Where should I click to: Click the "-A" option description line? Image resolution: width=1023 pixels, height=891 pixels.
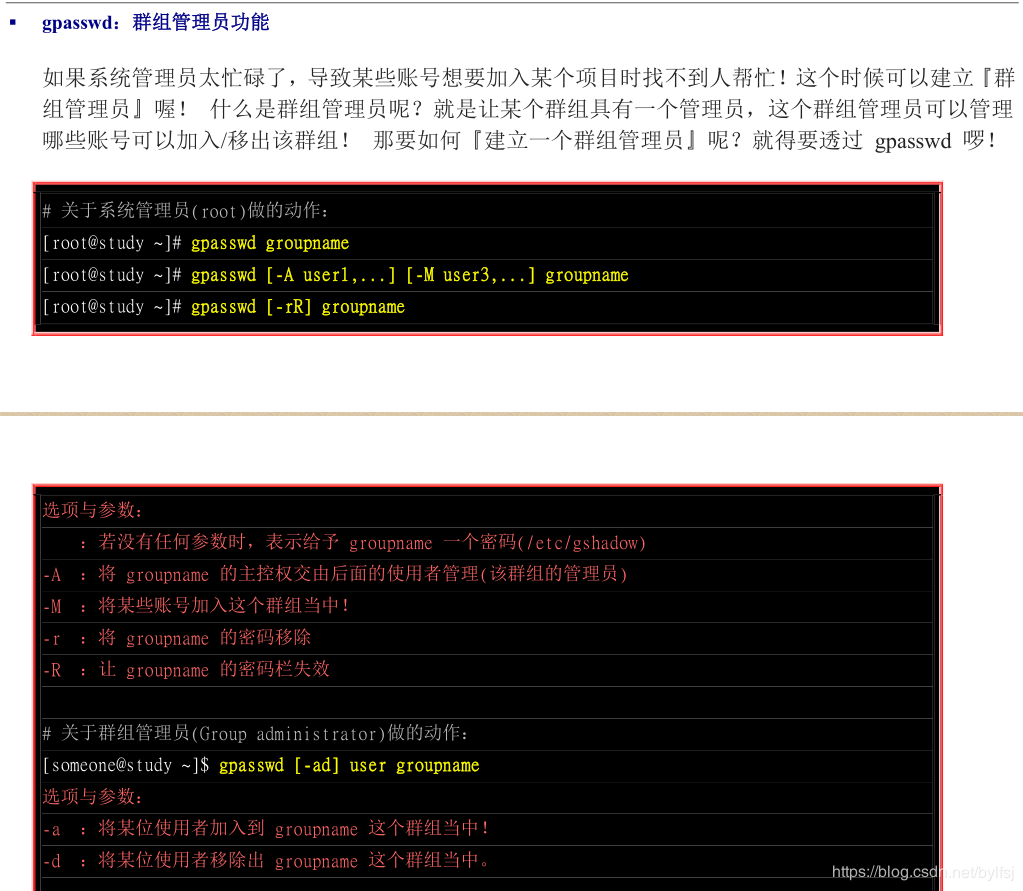(x=335, y=575)
